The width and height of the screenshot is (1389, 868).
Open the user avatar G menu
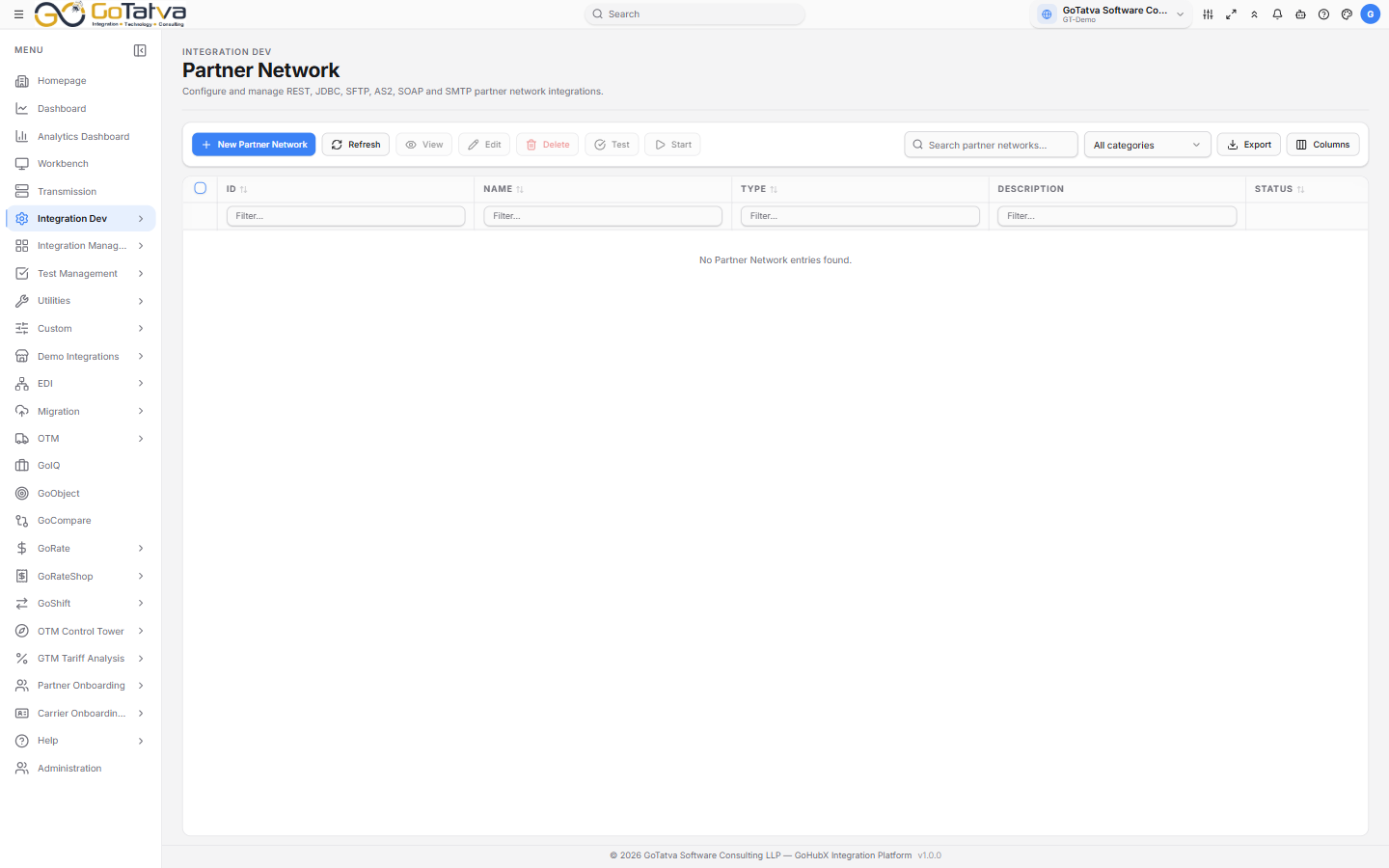coord(1371,14)
